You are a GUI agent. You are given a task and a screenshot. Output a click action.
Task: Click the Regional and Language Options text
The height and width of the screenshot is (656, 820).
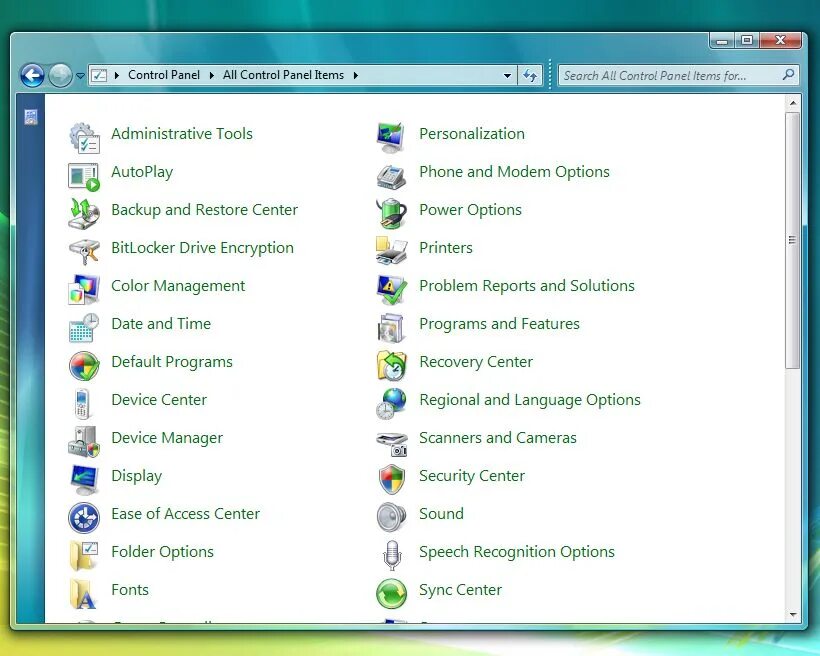530,400
